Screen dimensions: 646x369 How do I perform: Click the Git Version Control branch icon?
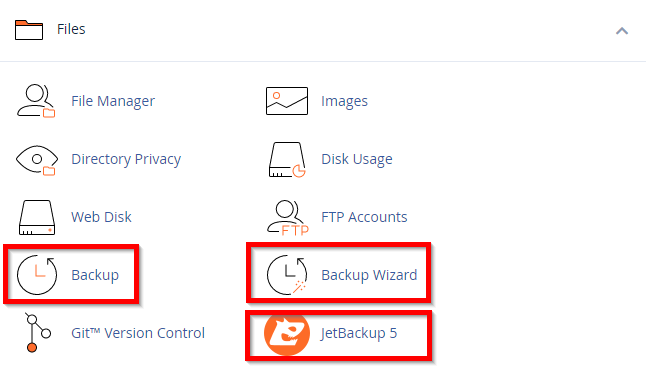click(37, 333)
